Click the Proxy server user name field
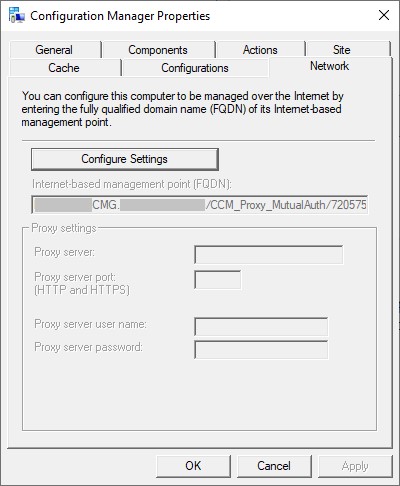This screenshot has width=400, height=486. coord(261,327)
